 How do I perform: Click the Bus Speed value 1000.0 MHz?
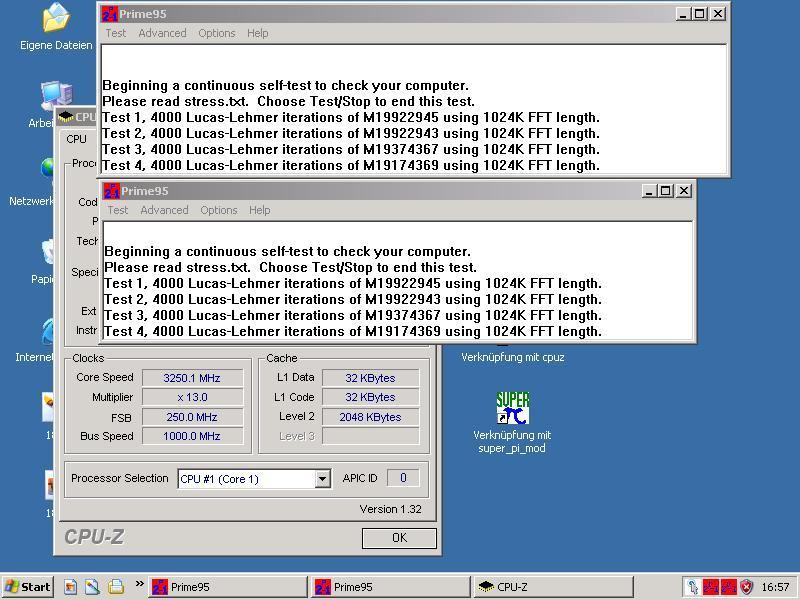point(192,436)
